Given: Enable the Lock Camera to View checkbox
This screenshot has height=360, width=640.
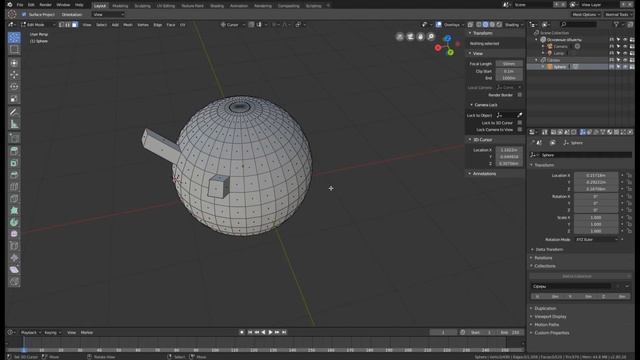Looking at the screenshot, I should pos(520,129).
